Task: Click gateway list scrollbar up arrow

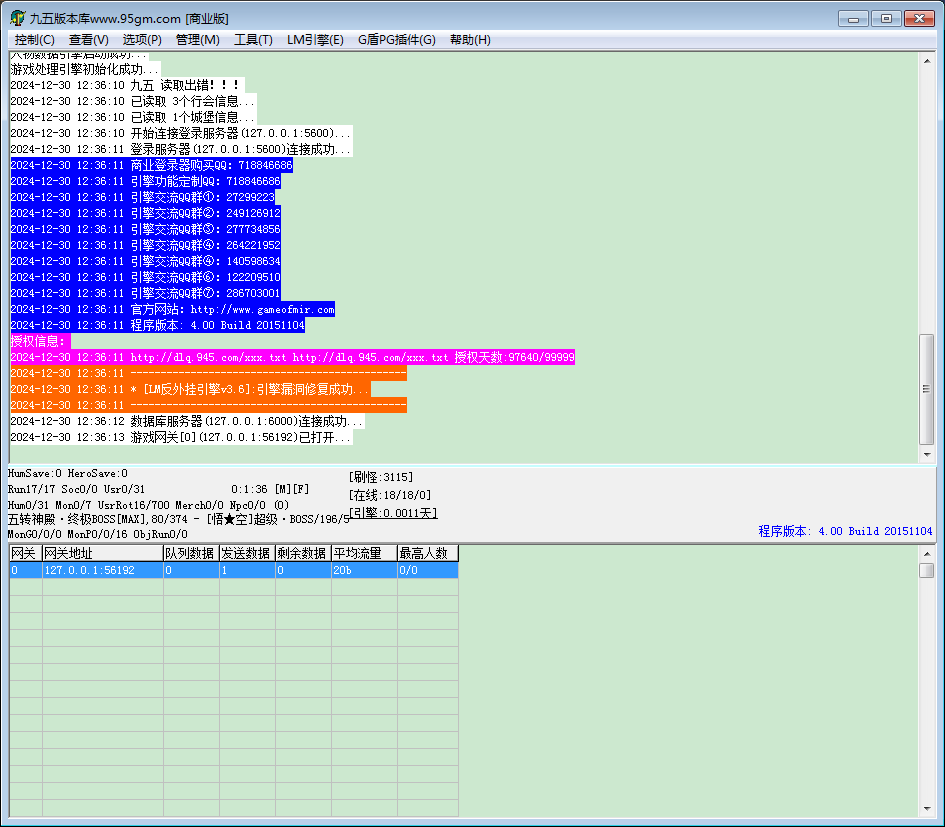Action: [x=927, y=553]
